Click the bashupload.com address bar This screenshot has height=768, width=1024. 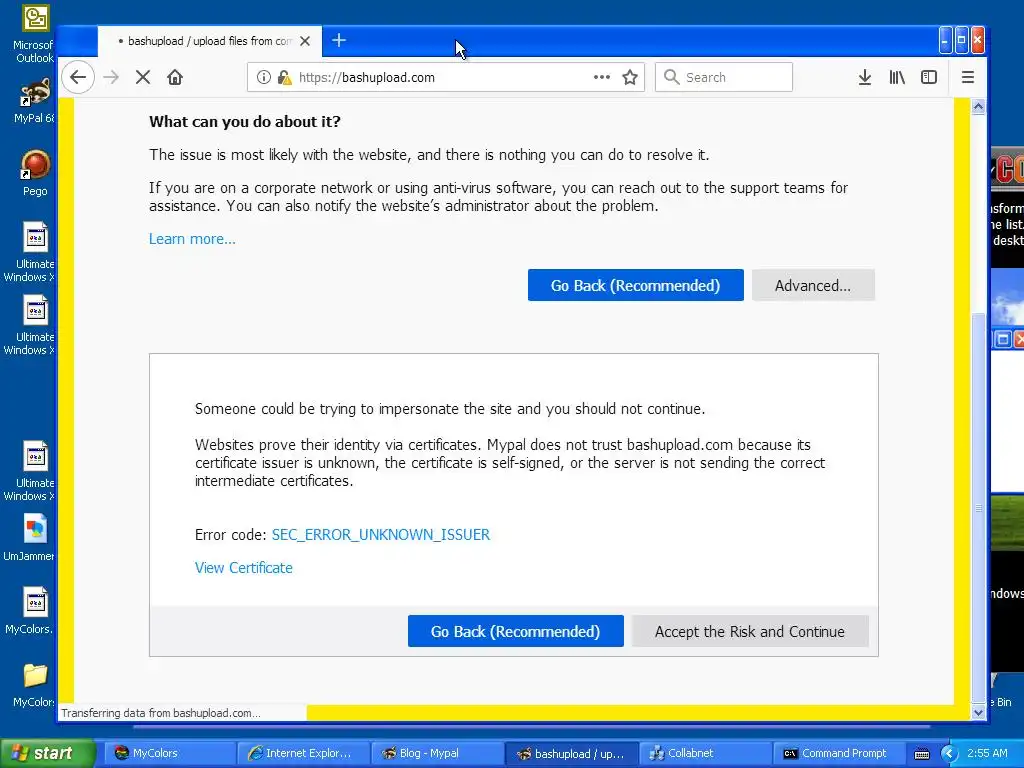(444, 77)
